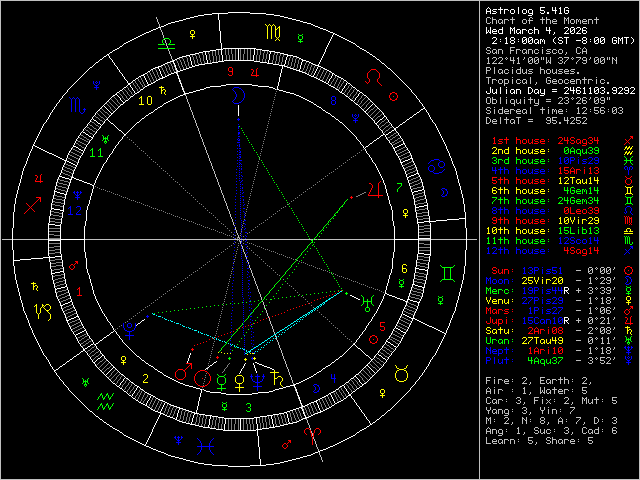Screen dimensions: 640x480
Task: Click the large green Uranus glyph inside the wheel
Action: (367, 304)
